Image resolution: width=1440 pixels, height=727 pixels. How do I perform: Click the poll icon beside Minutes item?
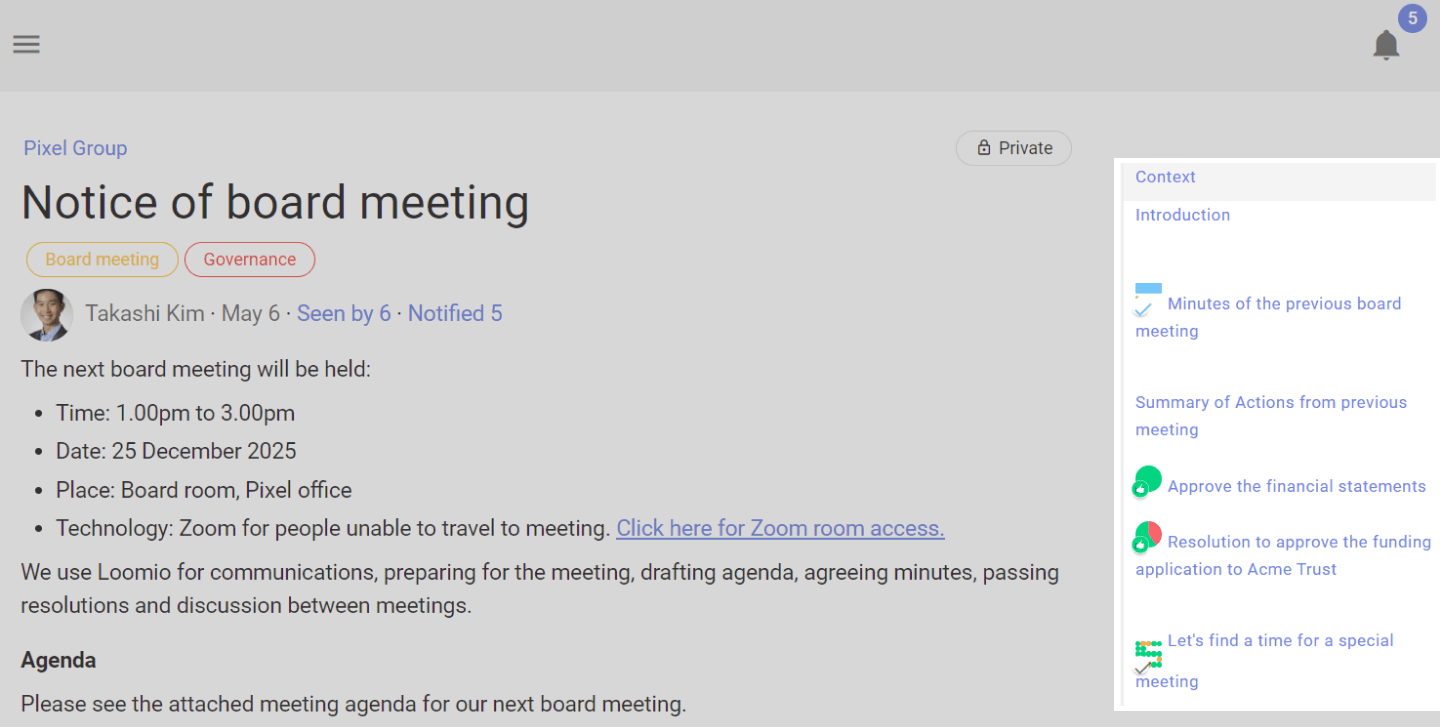point(1147,300)
